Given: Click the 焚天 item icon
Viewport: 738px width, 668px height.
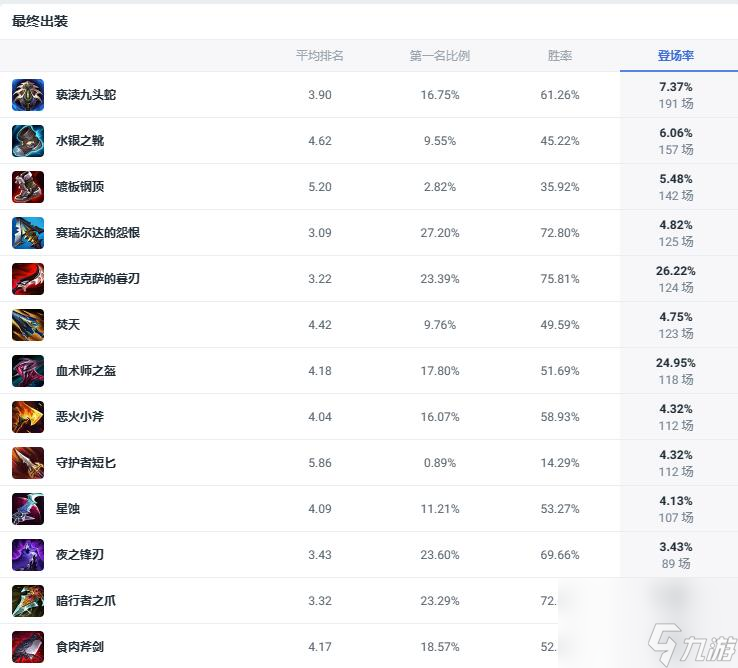Looking at the screenshot, I should (28, 325).
